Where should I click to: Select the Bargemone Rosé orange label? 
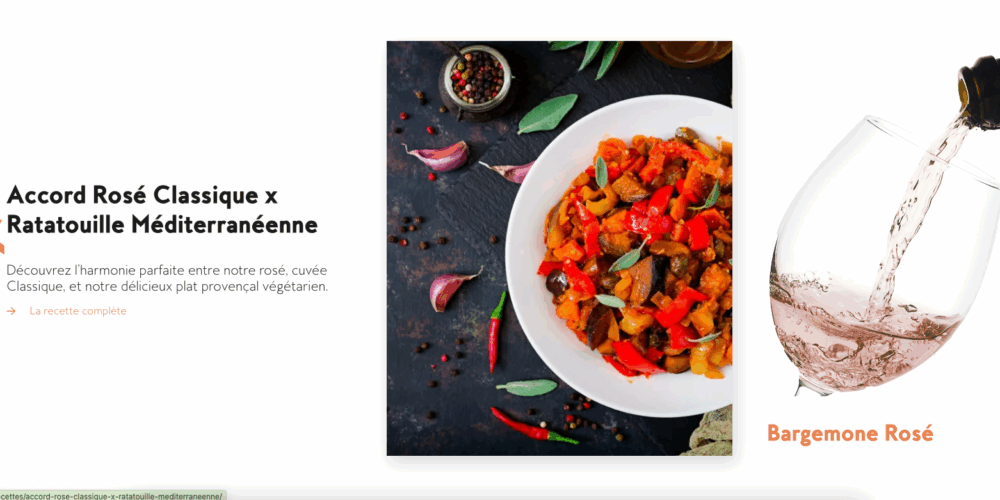coord(850,434)
